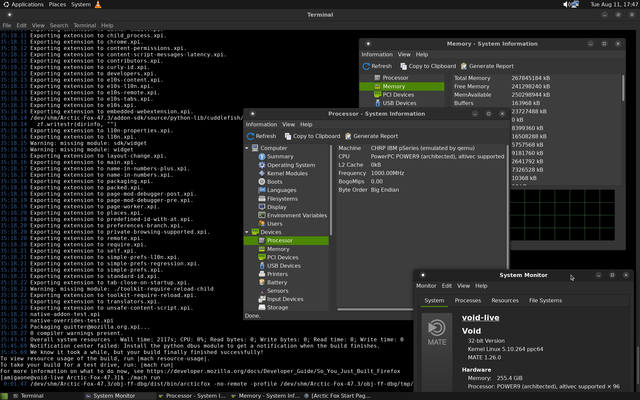Switch to Arctic Fox Start Page taskbar button
The width and height of the screenshot is (640, 400).
click(338, 396)
